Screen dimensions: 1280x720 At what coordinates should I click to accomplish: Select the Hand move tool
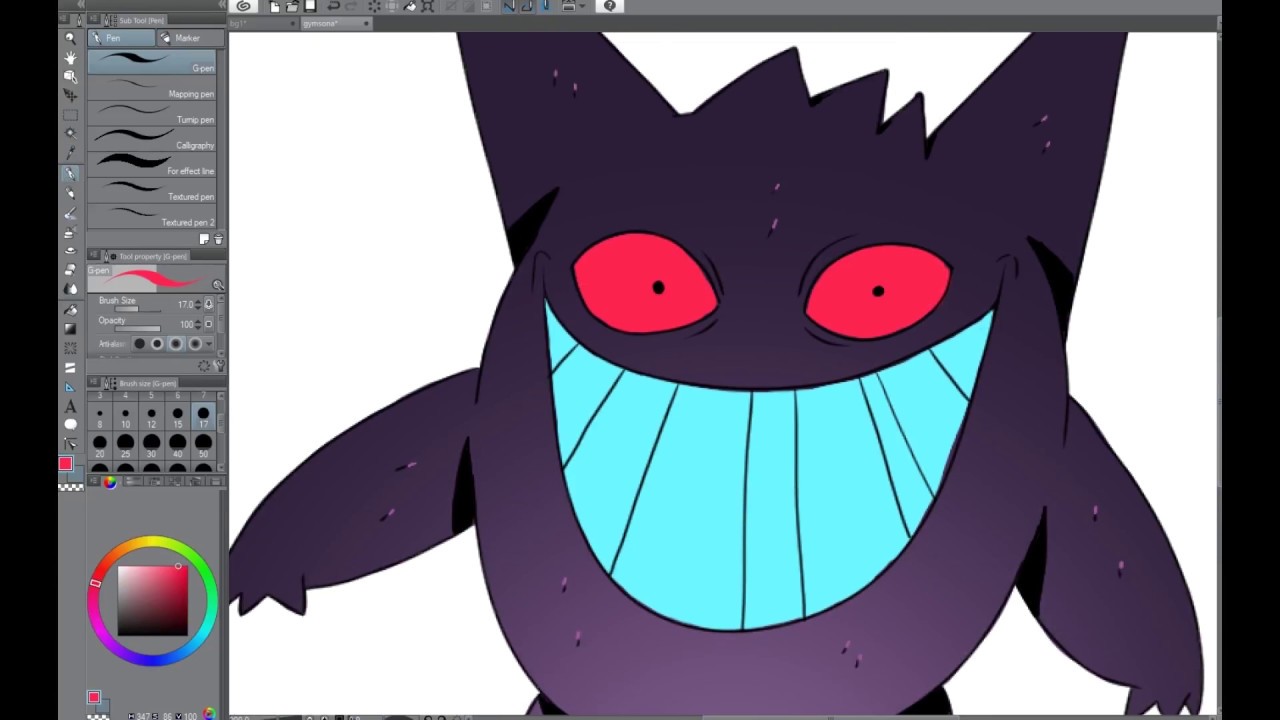pos(70,57)
